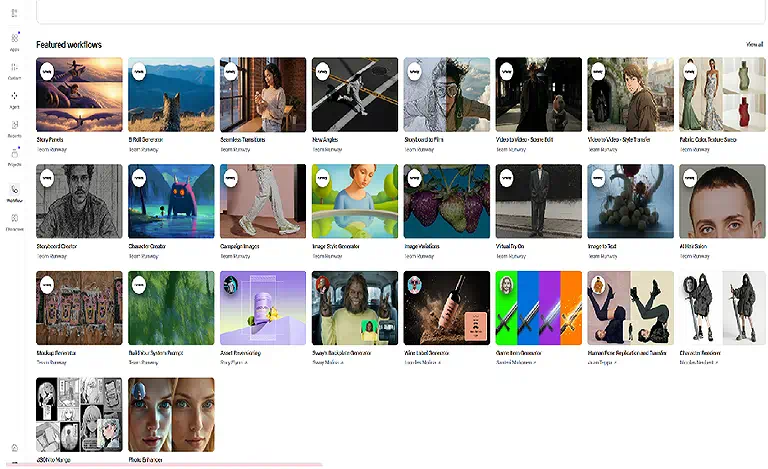The width and height of the screenshot is (768, 469).
Task: Open the Game Item Generator swords thumbnail
Action: 539,308
